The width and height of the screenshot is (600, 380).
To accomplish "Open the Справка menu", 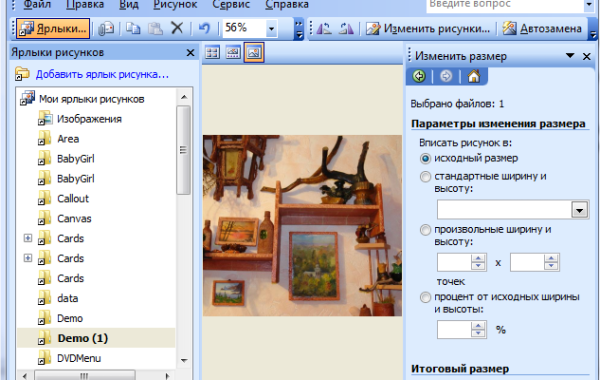I will [287, 5].
